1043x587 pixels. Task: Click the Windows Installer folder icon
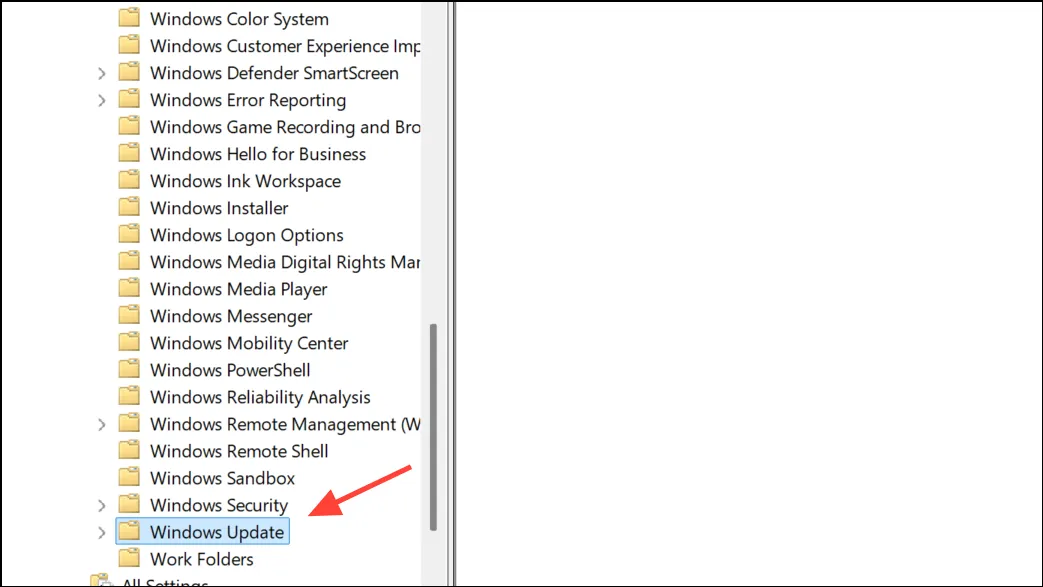pyautogui.click(x=129, y=207)
